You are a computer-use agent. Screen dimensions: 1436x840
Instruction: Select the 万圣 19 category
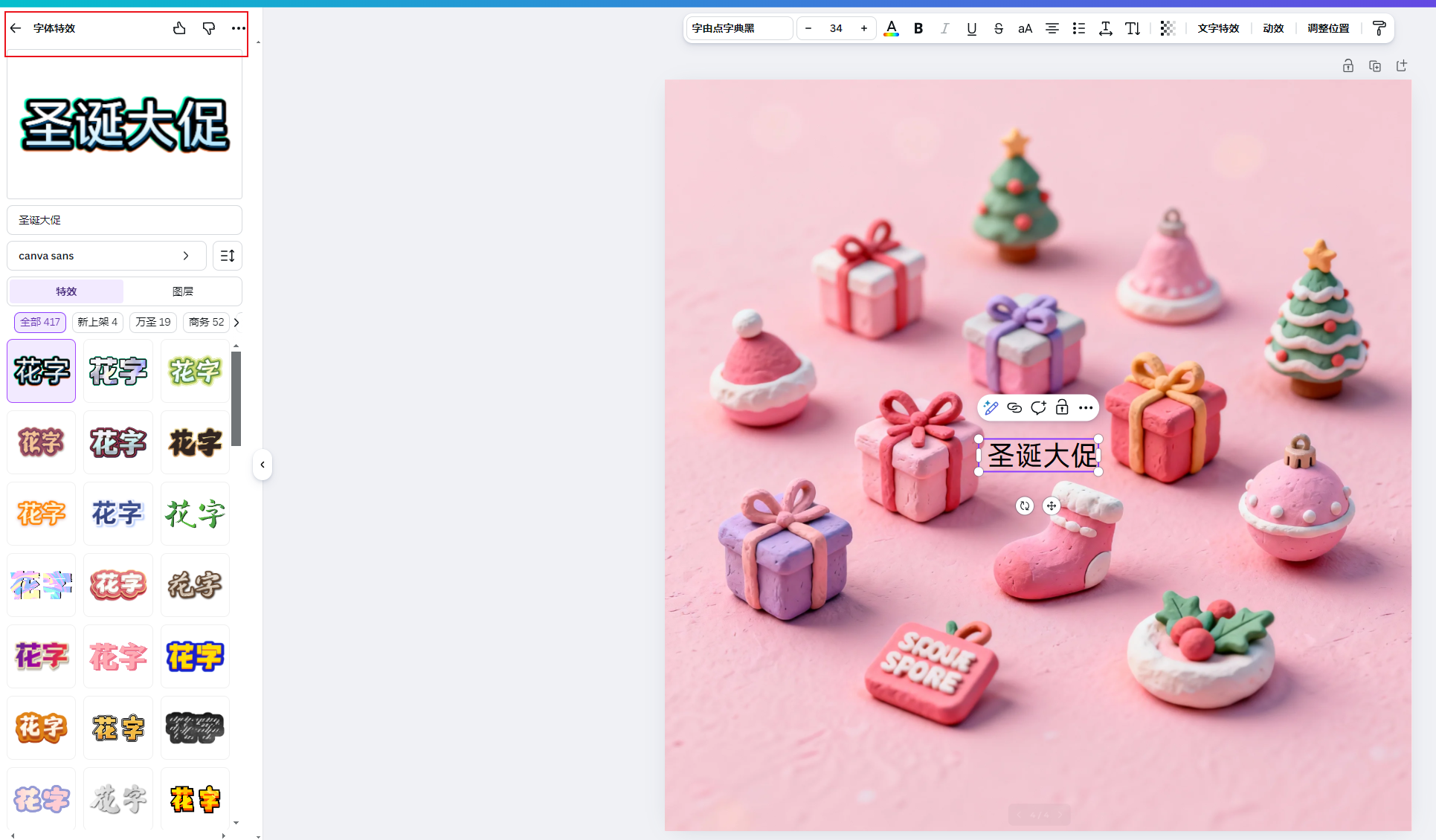[x=153, y=322]
